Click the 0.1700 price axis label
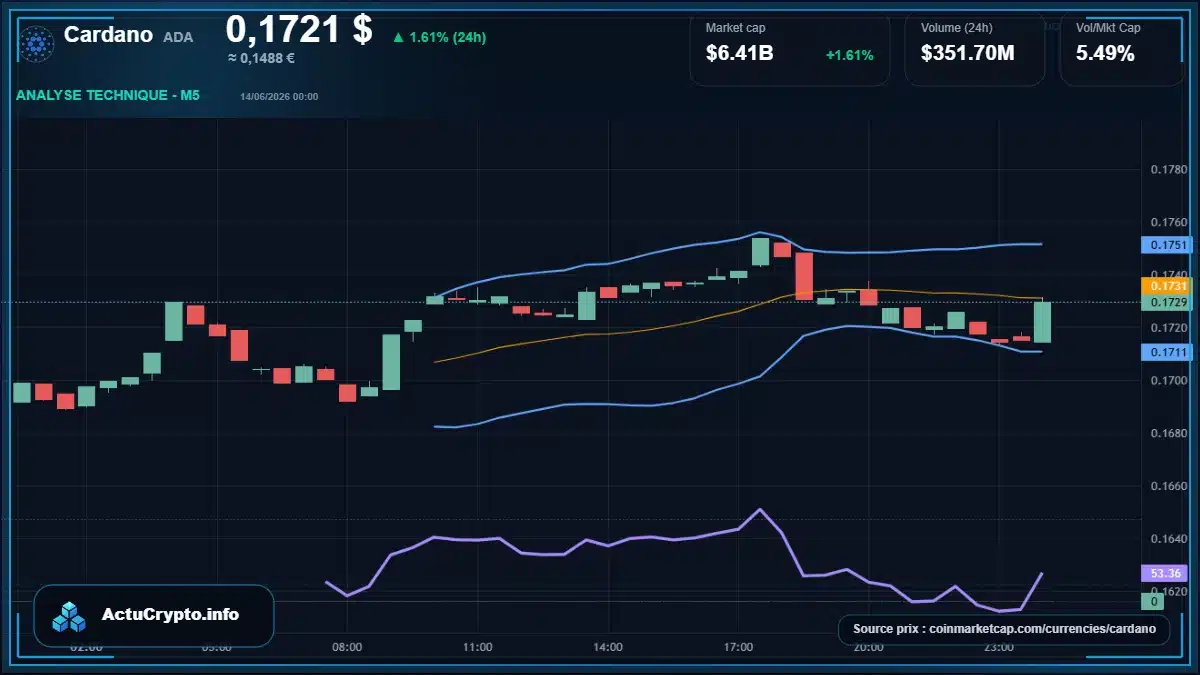This screenshot has width=1200, height=675. (x=1168, y=381)
